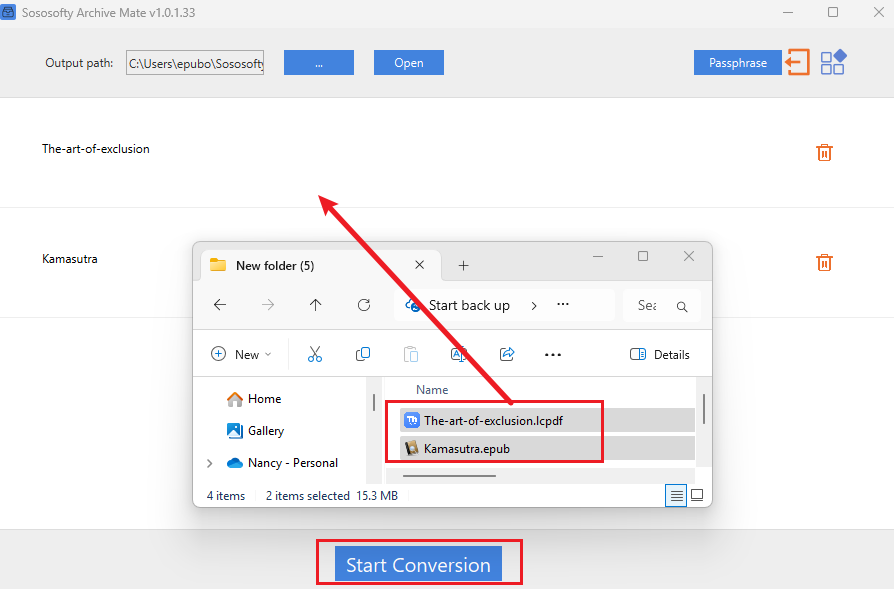Switch Explorer to details list view
894x589 pixels.
[x=676, y=495]
